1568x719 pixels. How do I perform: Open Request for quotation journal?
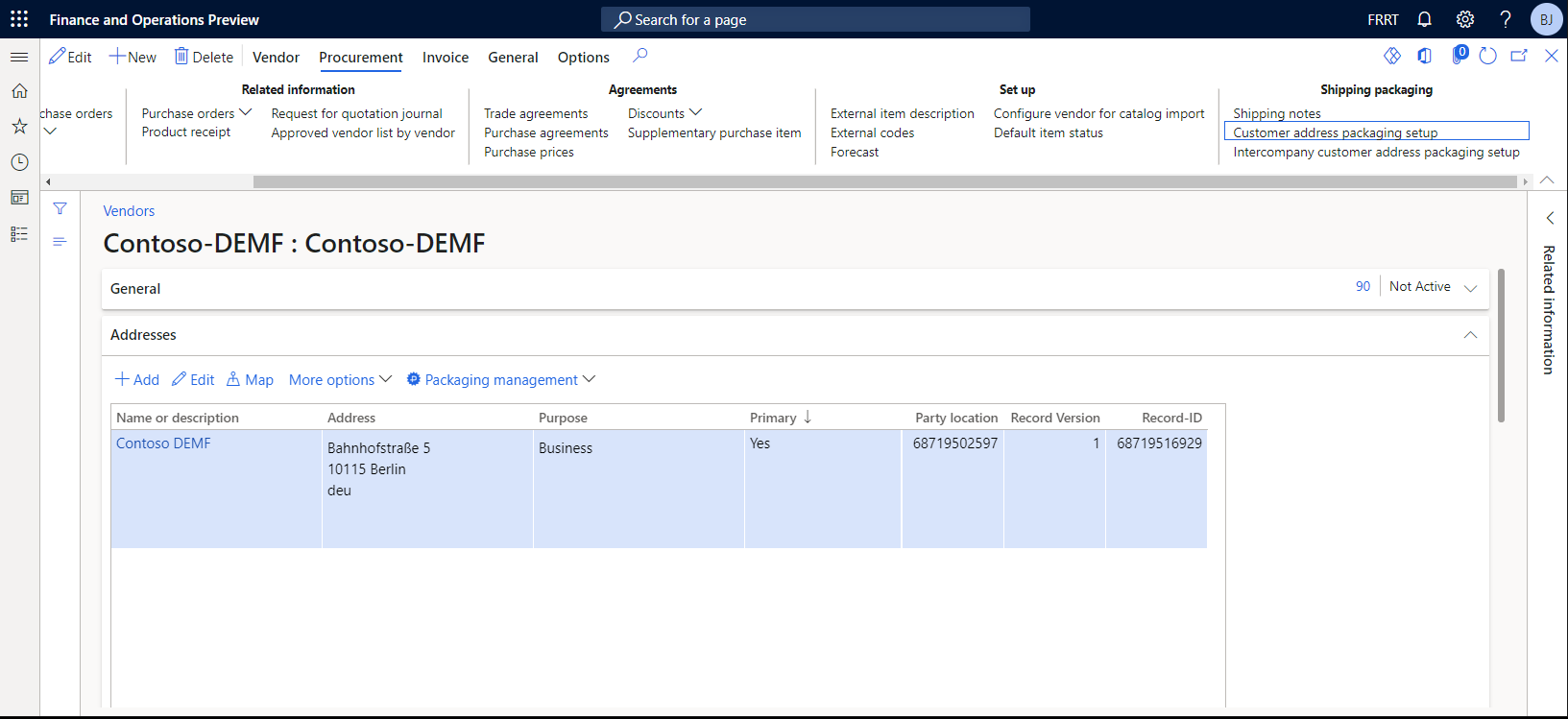(x=357, y=113)
